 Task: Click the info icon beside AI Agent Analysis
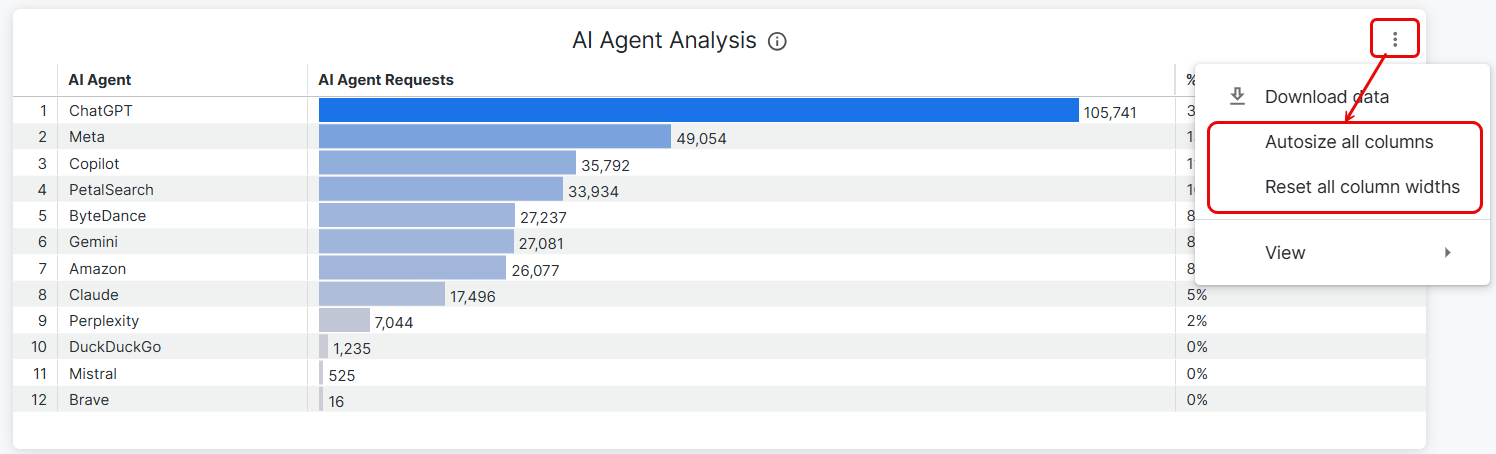[x=777, y=42]
